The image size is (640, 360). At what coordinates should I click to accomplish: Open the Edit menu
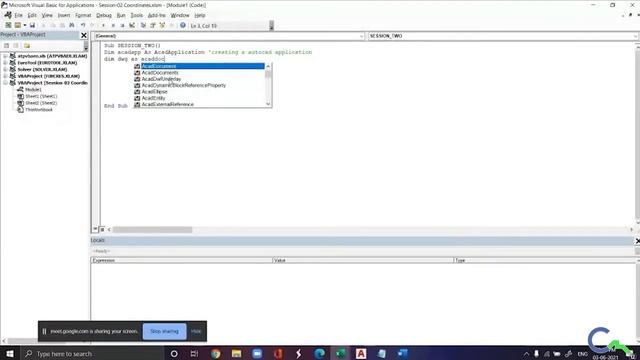(32, 15)
